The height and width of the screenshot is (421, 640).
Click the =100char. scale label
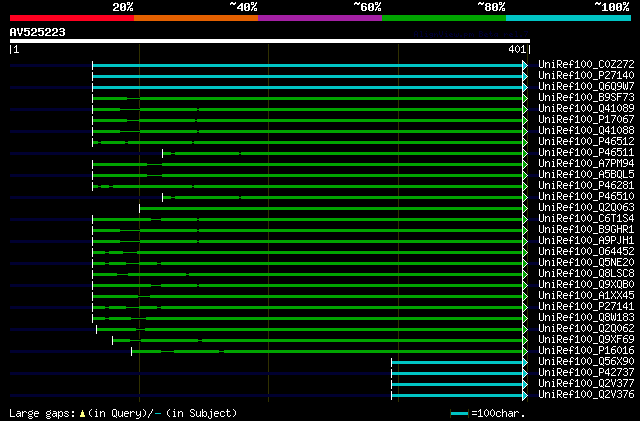[x=498, y=413]
